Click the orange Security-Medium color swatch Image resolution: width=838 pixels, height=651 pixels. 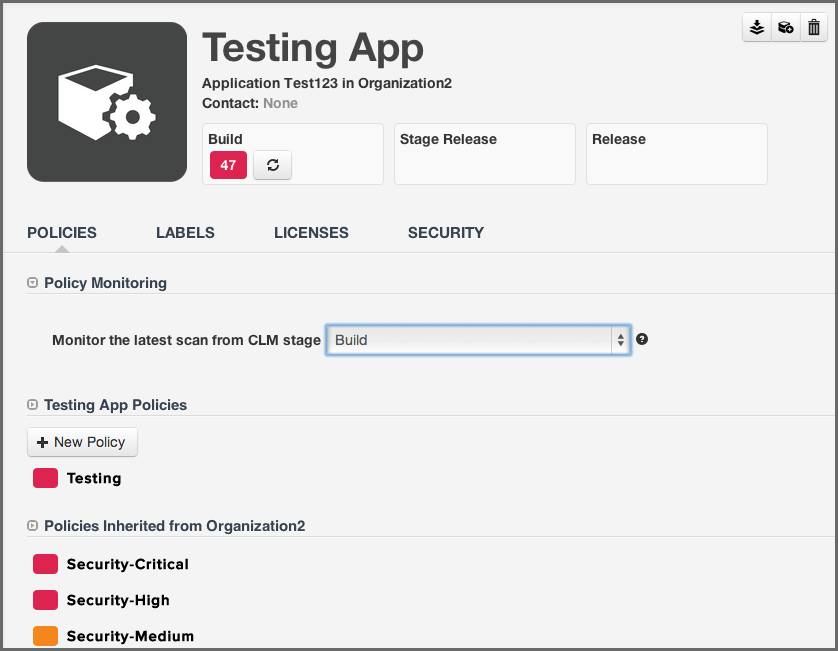tap(45, 635)
